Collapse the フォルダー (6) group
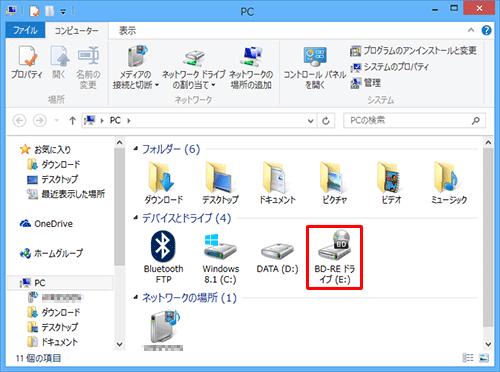Screen dimensions: 500x372 point(136,149)
